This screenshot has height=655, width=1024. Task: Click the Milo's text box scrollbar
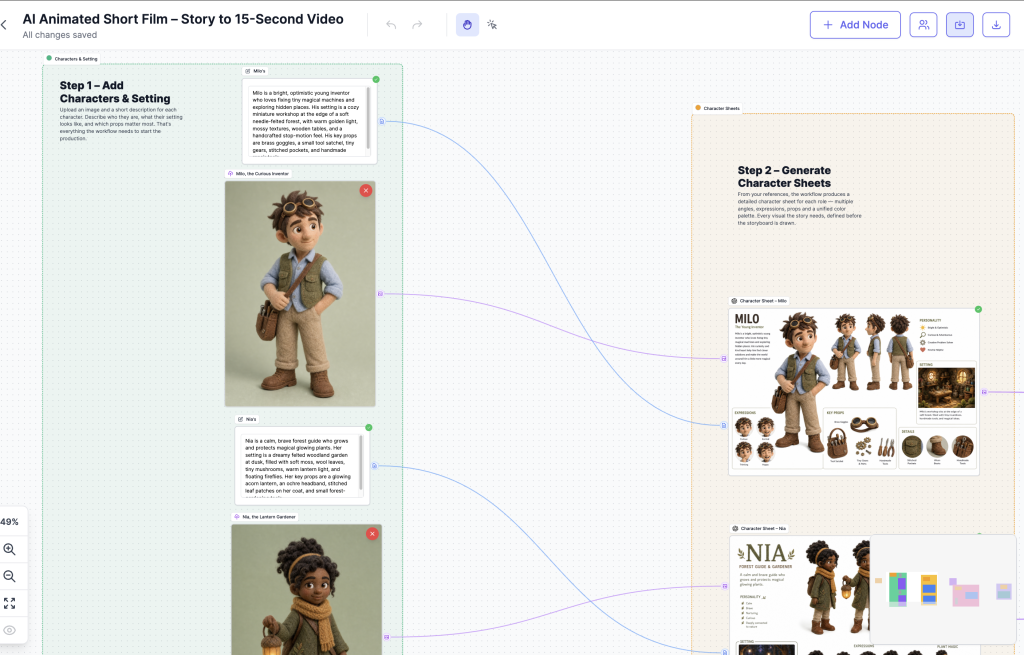click(x=368, y=118)
